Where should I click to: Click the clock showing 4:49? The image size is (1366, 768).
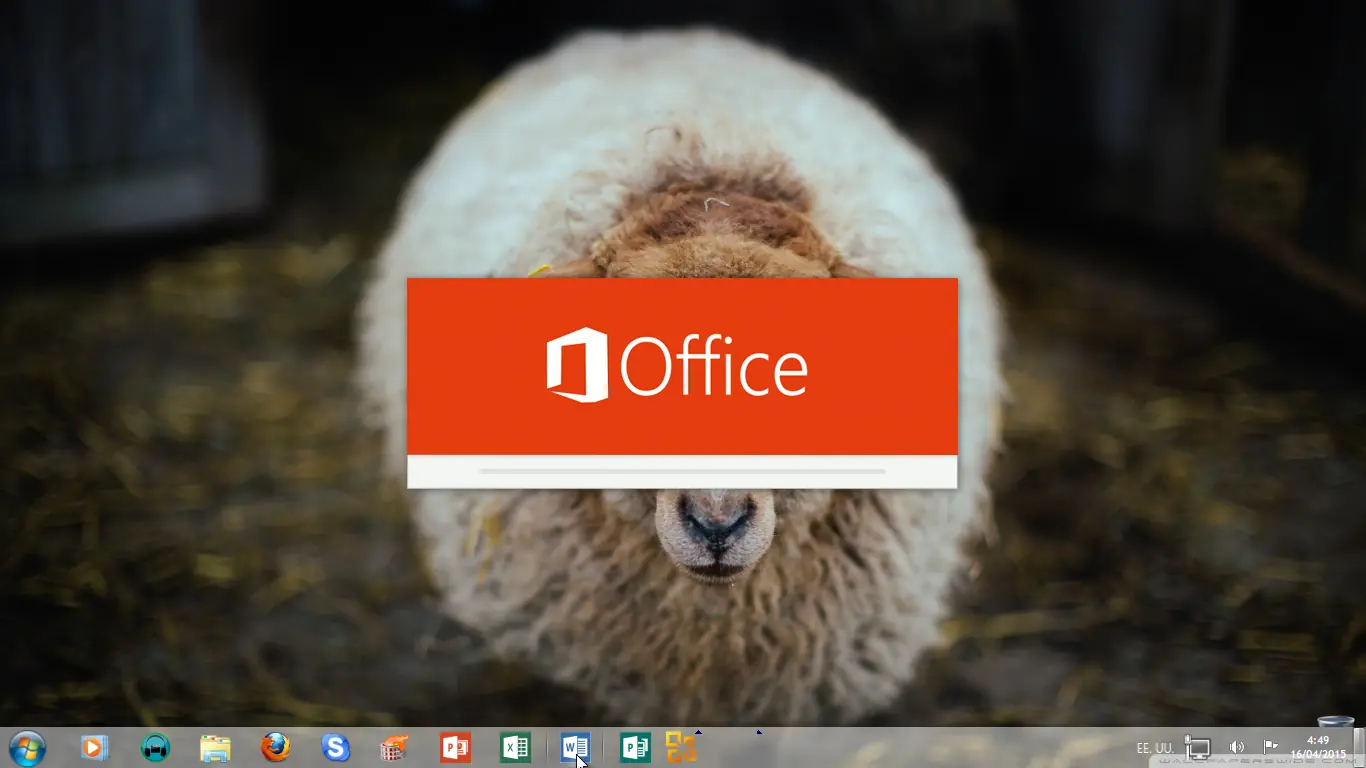coord(1318,747)
